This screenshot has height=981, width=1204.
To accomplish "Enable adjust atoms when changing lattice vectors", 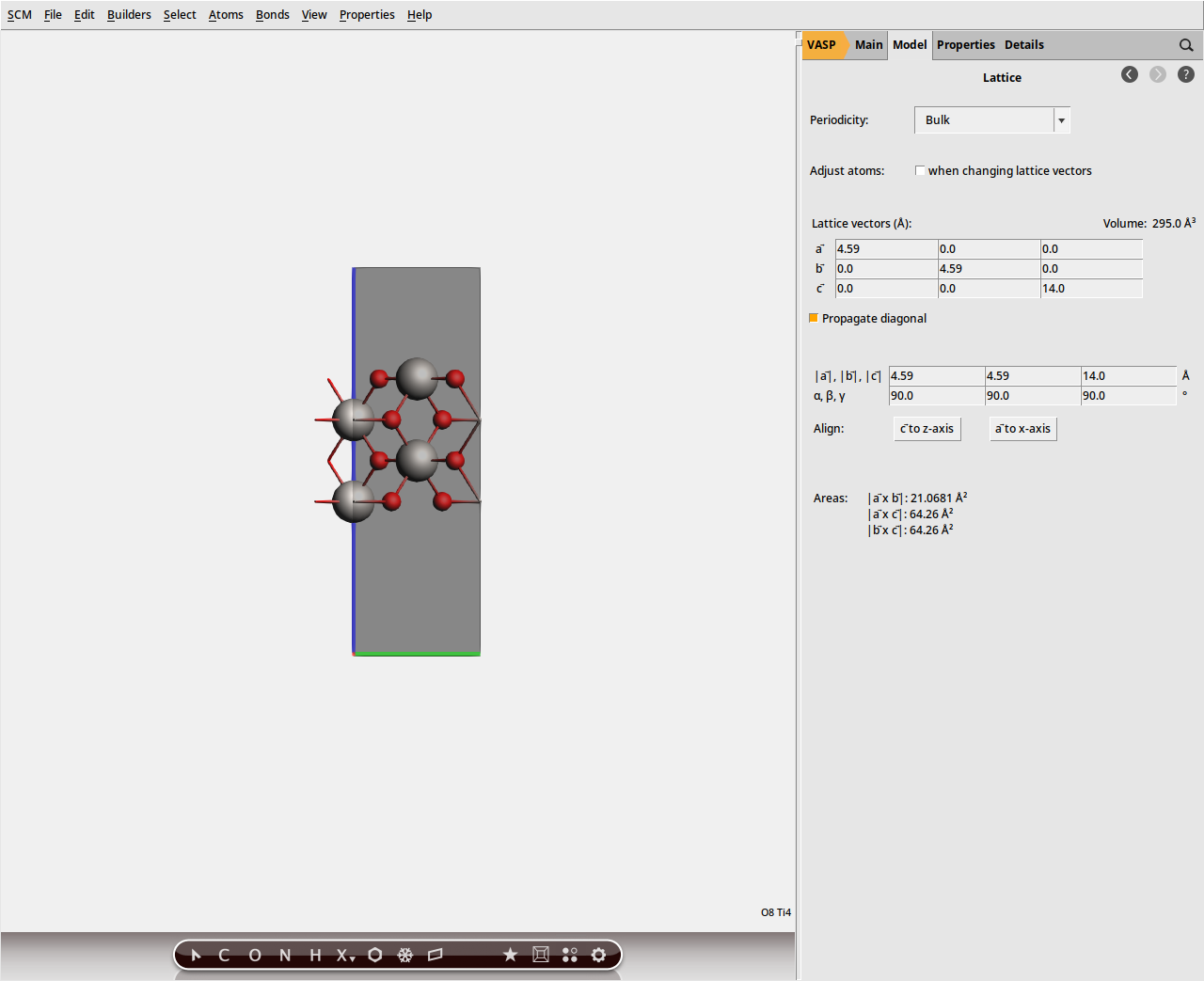I will 920,170.
